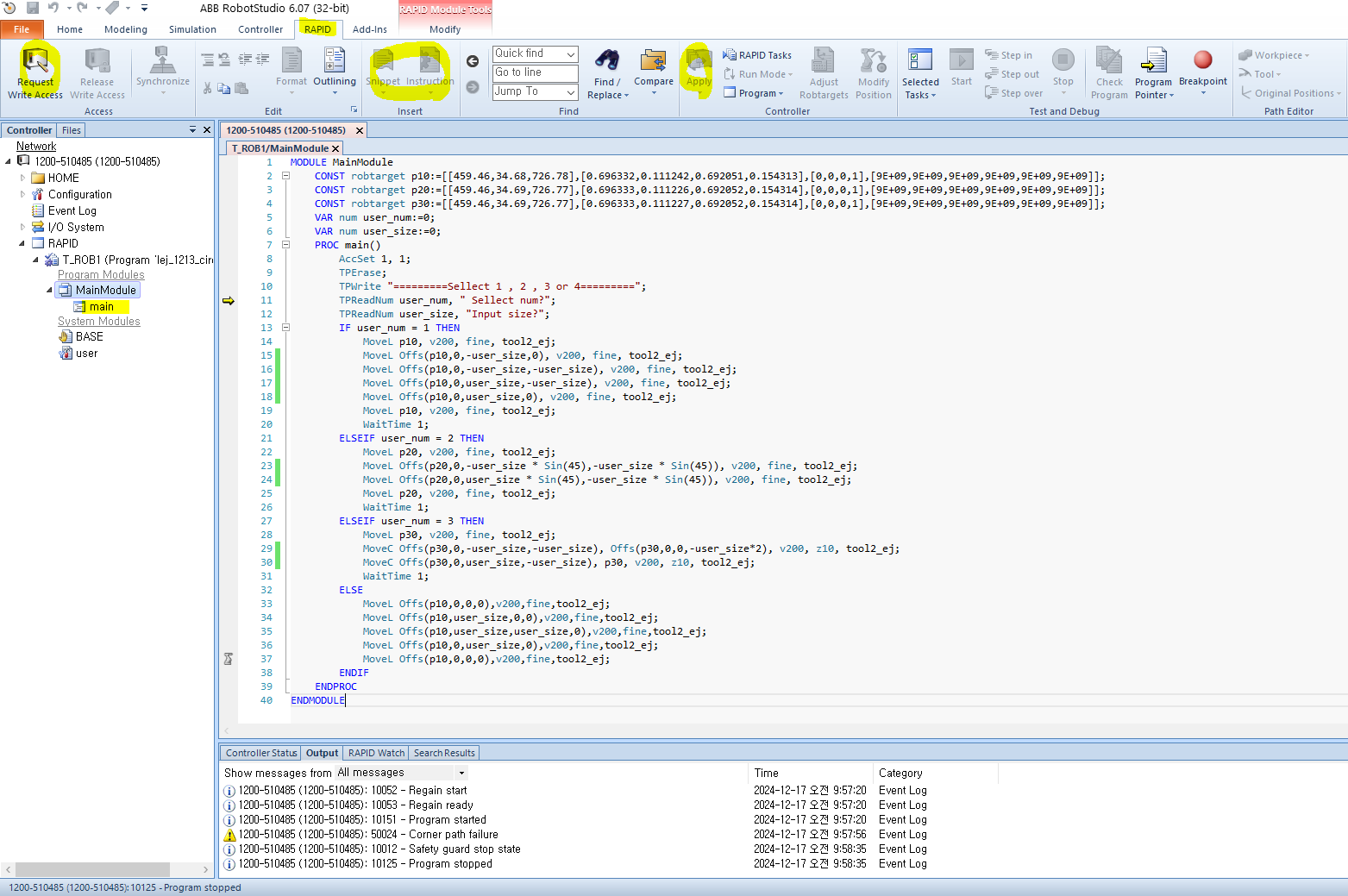
Task: Click Release Write Access icon
Action: [97, 61]
